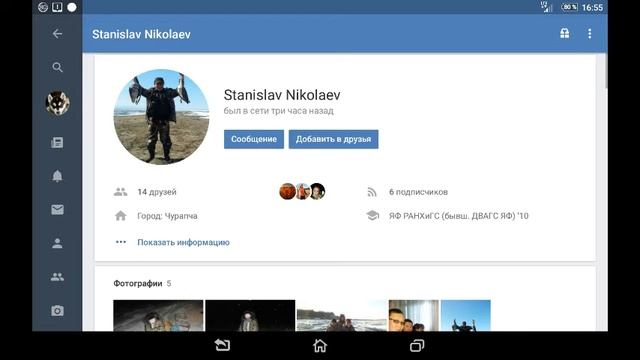Open the Фотографии 5 section header
The height and width of the screenshot is (360, 640).
[142, 283]
